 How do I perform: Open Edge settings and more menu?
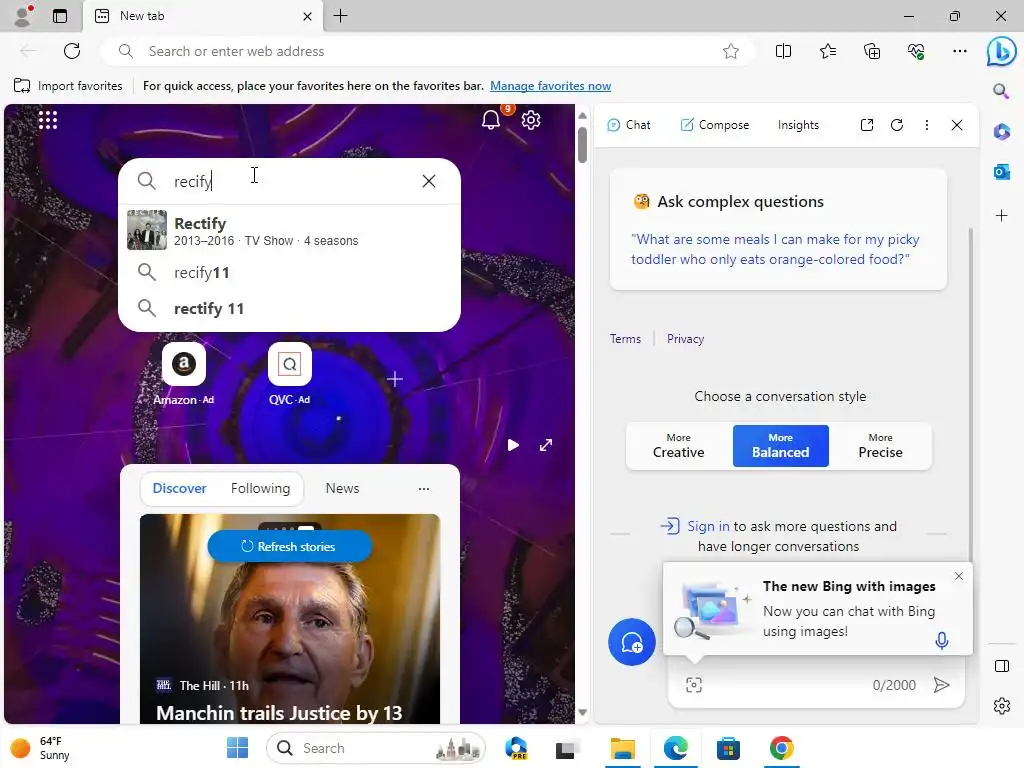959,52
